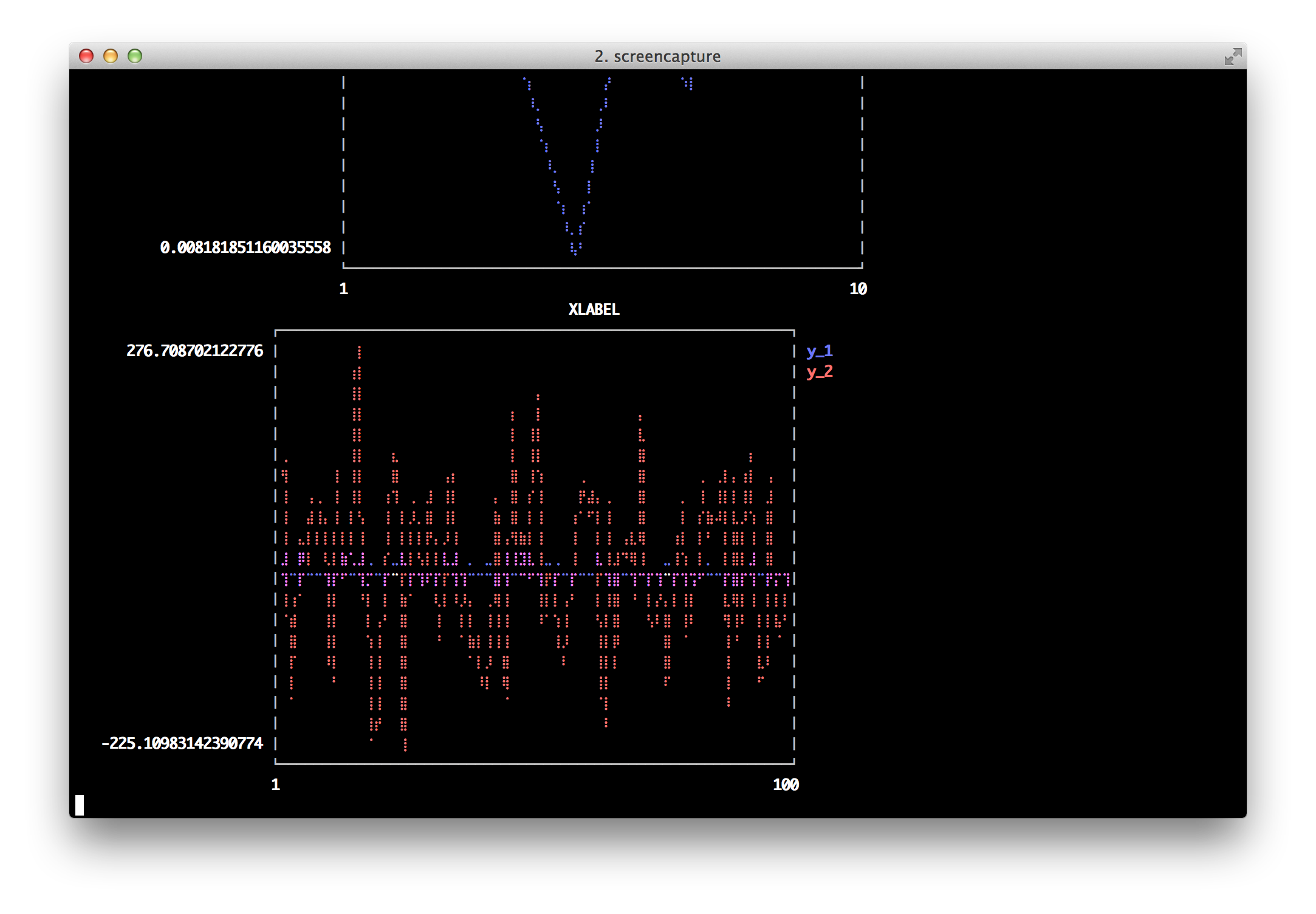
Task: Click the upper plot's x-axis label 10
Action: click(858, 289)
